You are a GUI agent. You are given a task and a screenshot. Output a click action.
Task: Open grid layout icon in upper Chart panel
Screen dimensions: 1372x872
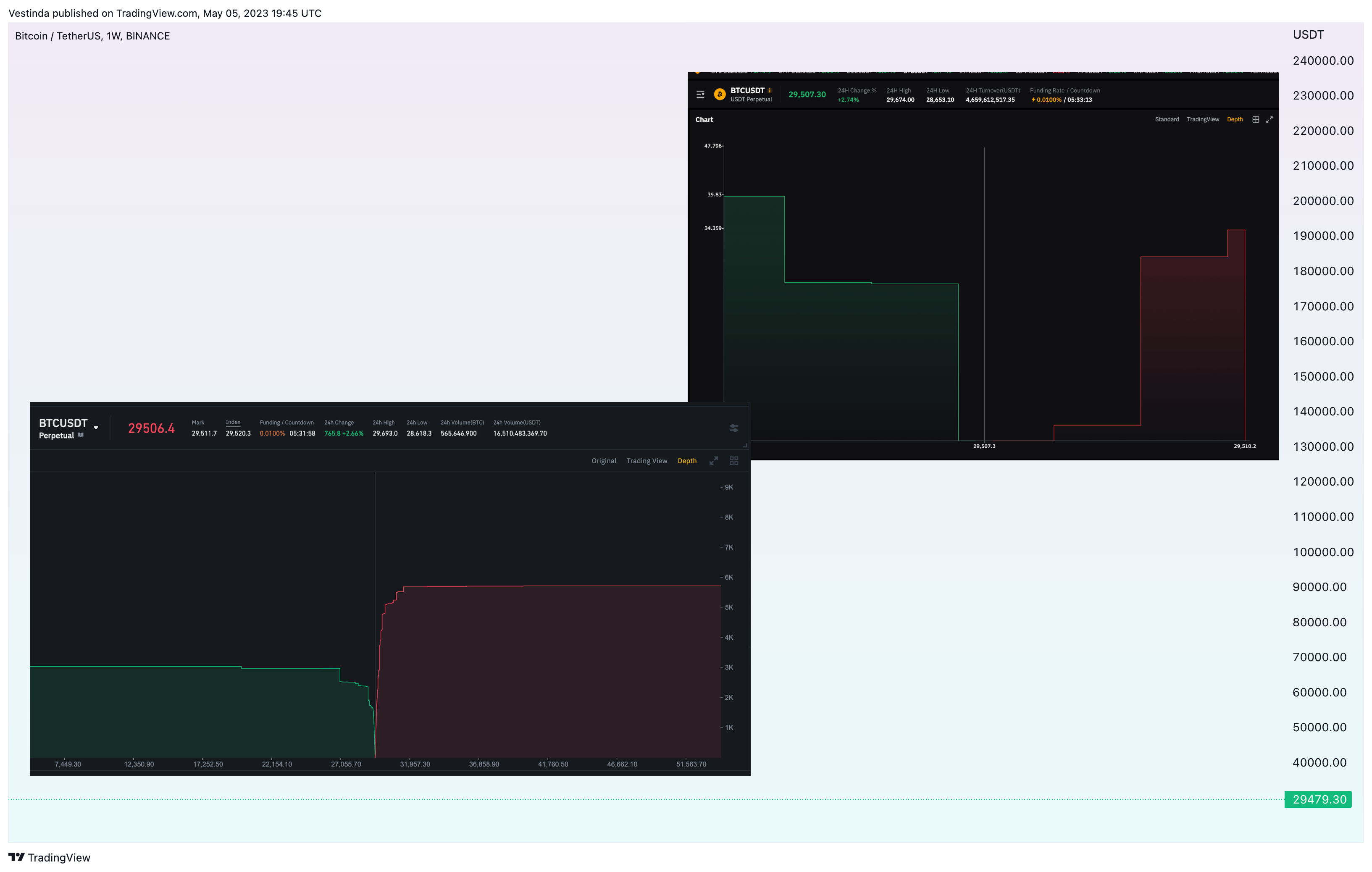coord(1255,120)
